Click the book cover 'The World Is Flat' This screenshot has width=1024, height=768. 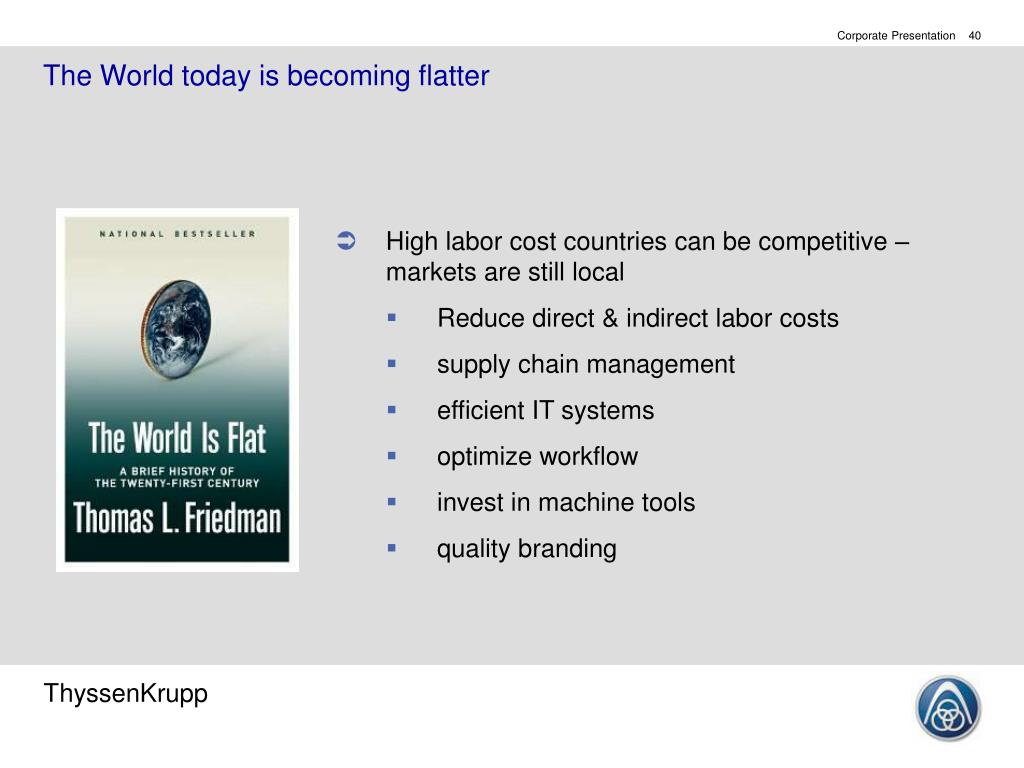click(x=177, y=389)
